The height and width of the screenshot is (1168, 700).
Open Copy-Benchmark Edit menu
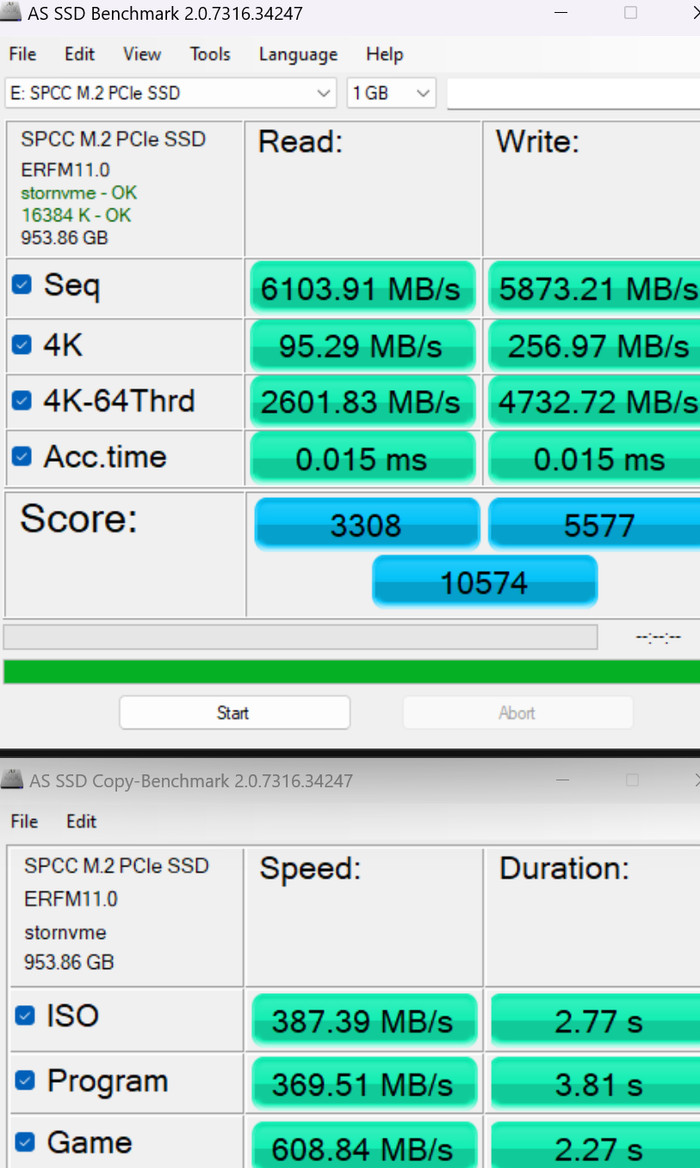[81, 821]
